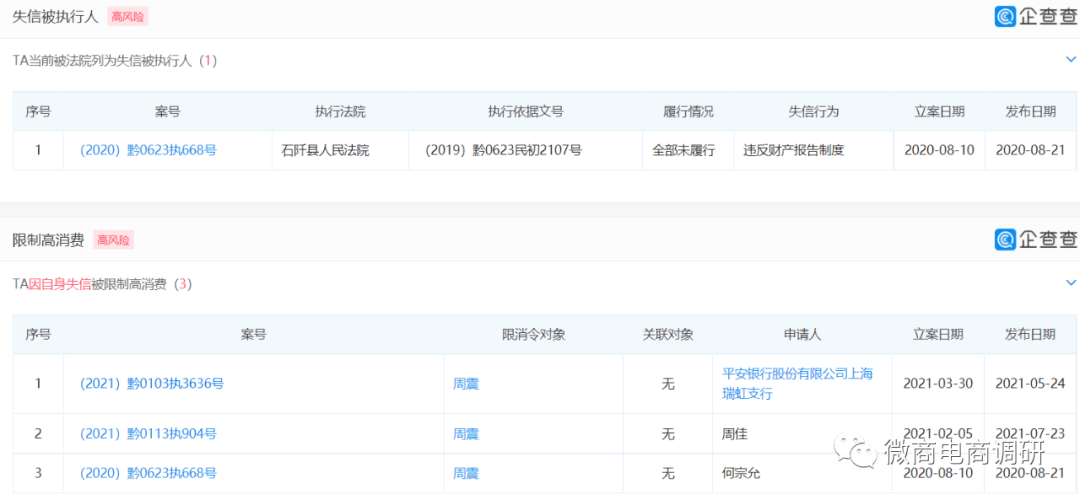This screenshot has height=500, width=1080.
Task: Click the 高风险 tag beside 限制高消费
Action: pyautogui.click(x=113, y=240)
